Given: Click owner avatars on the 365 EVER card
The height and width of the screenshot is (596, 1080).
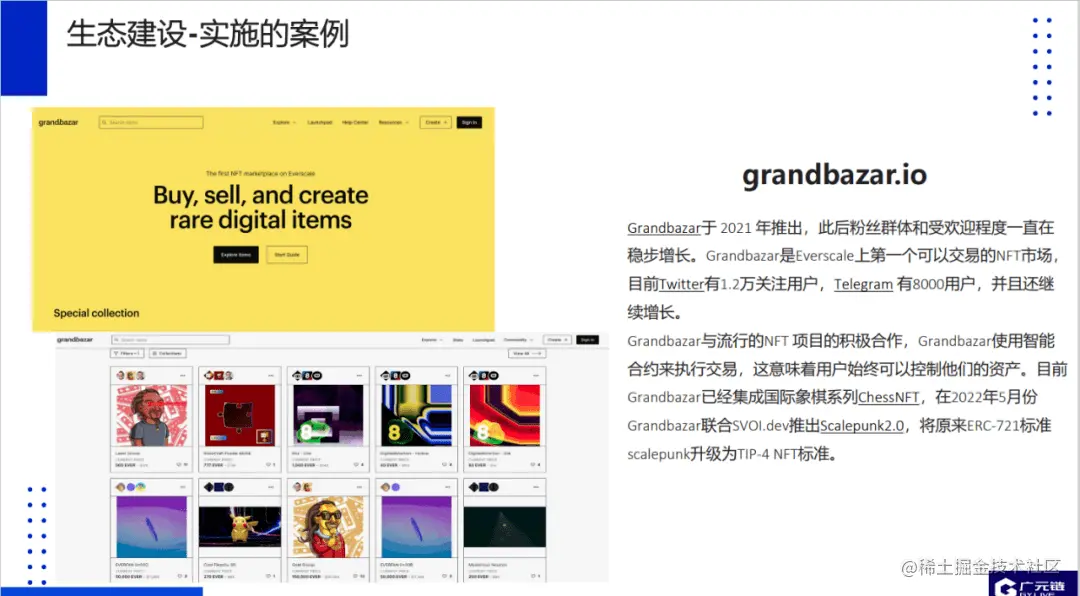Looking at the screenshot, I should (130, 376).
